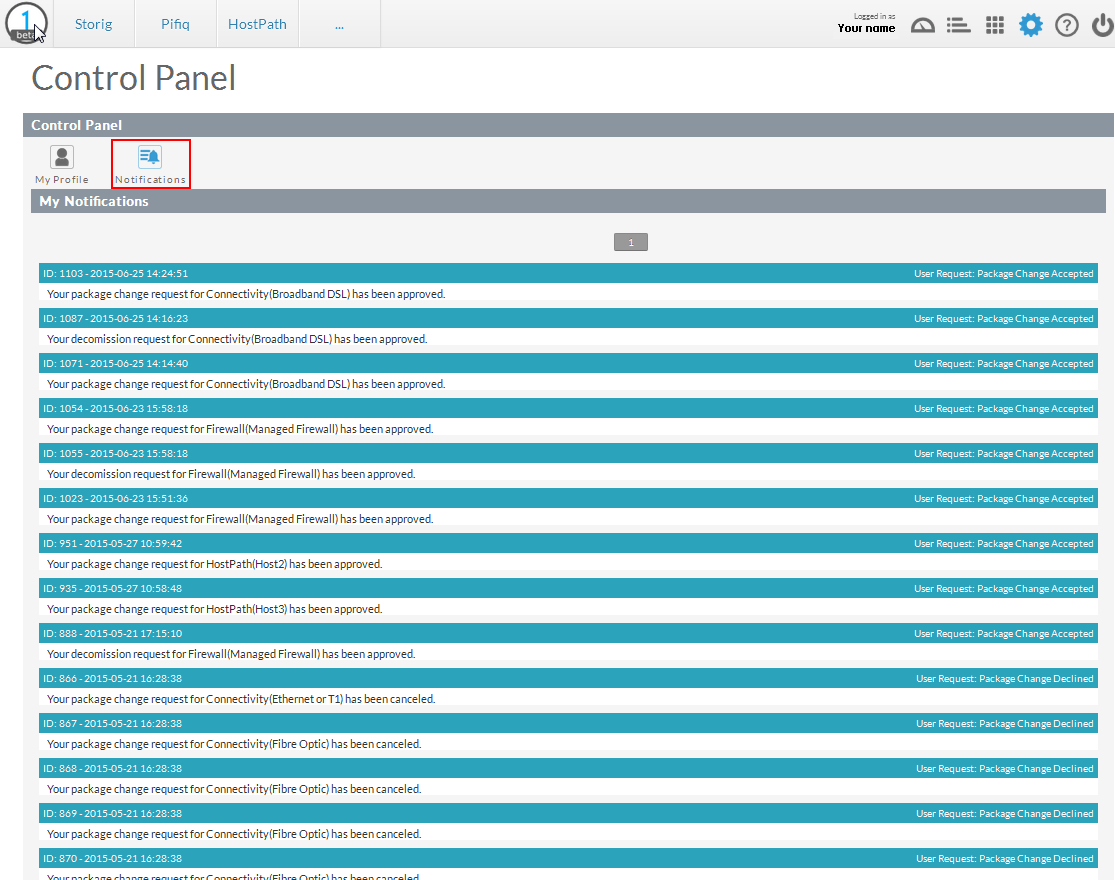Click the Control Panel page heading
The image size is (1115, 880).
(133, 76)
